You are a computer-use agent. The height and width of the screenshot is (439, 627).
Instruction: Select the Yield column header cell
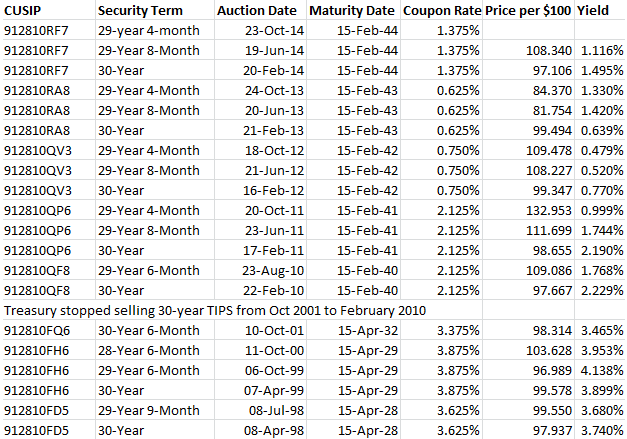tap(596, 12)
